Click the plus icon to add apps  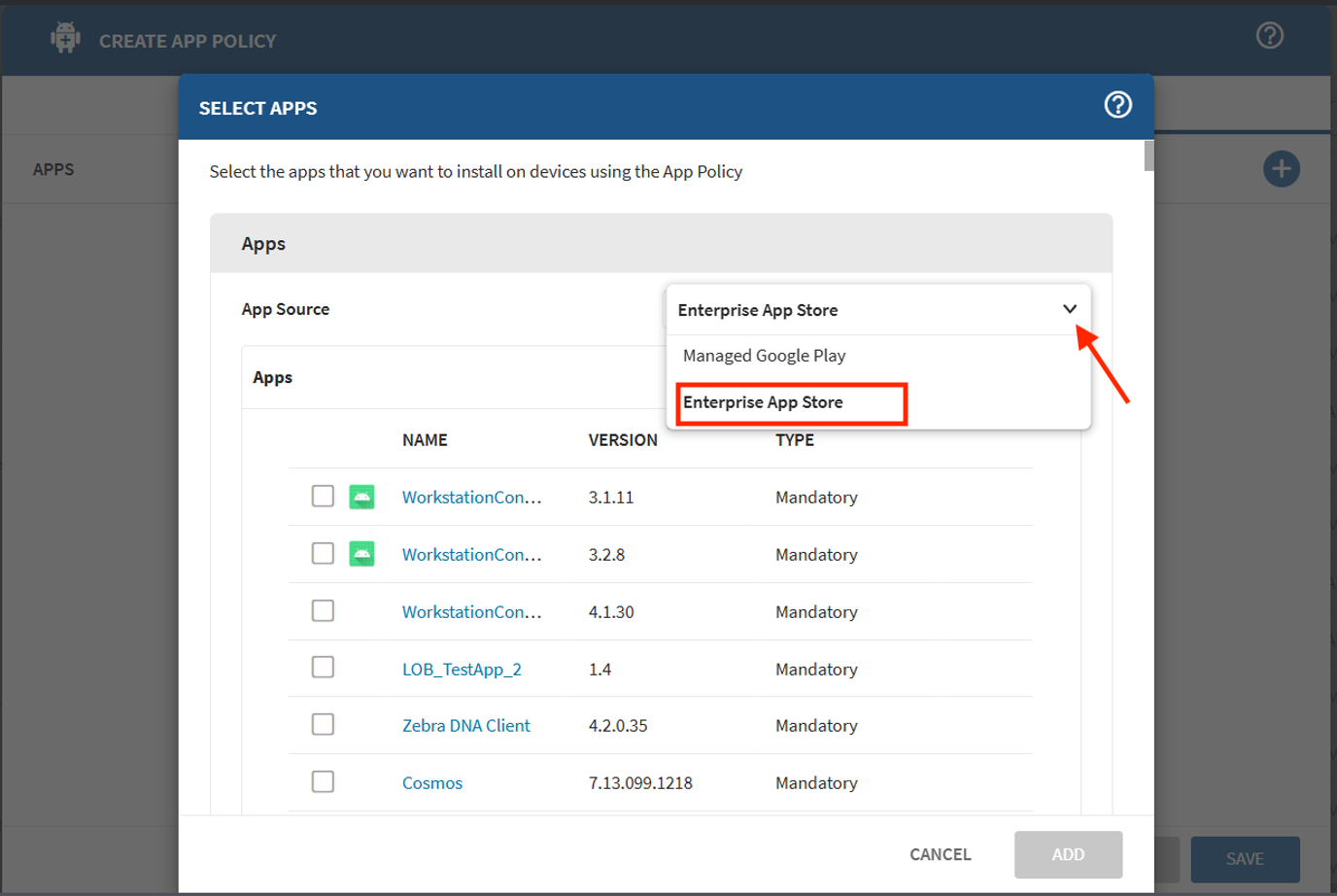click(1282, 169)
